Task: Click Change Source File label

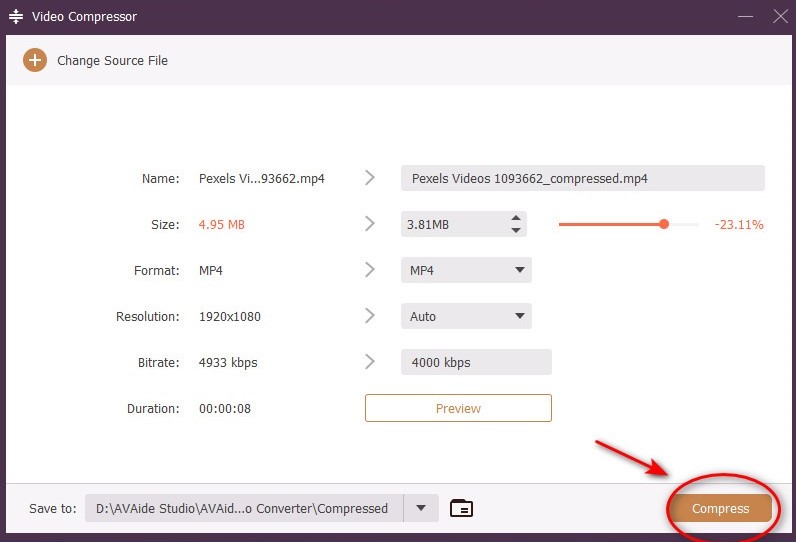Action: pos(112,61)
